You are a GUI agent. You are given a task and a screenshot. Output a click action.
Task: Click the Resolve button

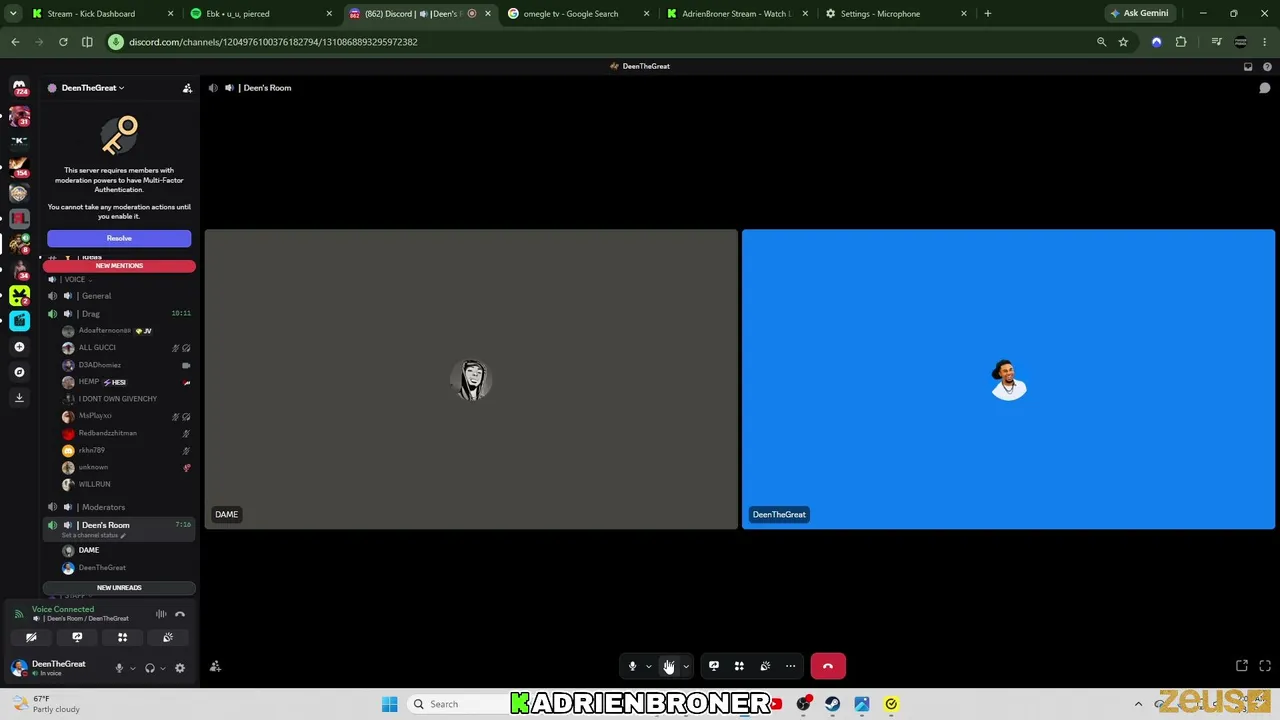tap(119, 238)
